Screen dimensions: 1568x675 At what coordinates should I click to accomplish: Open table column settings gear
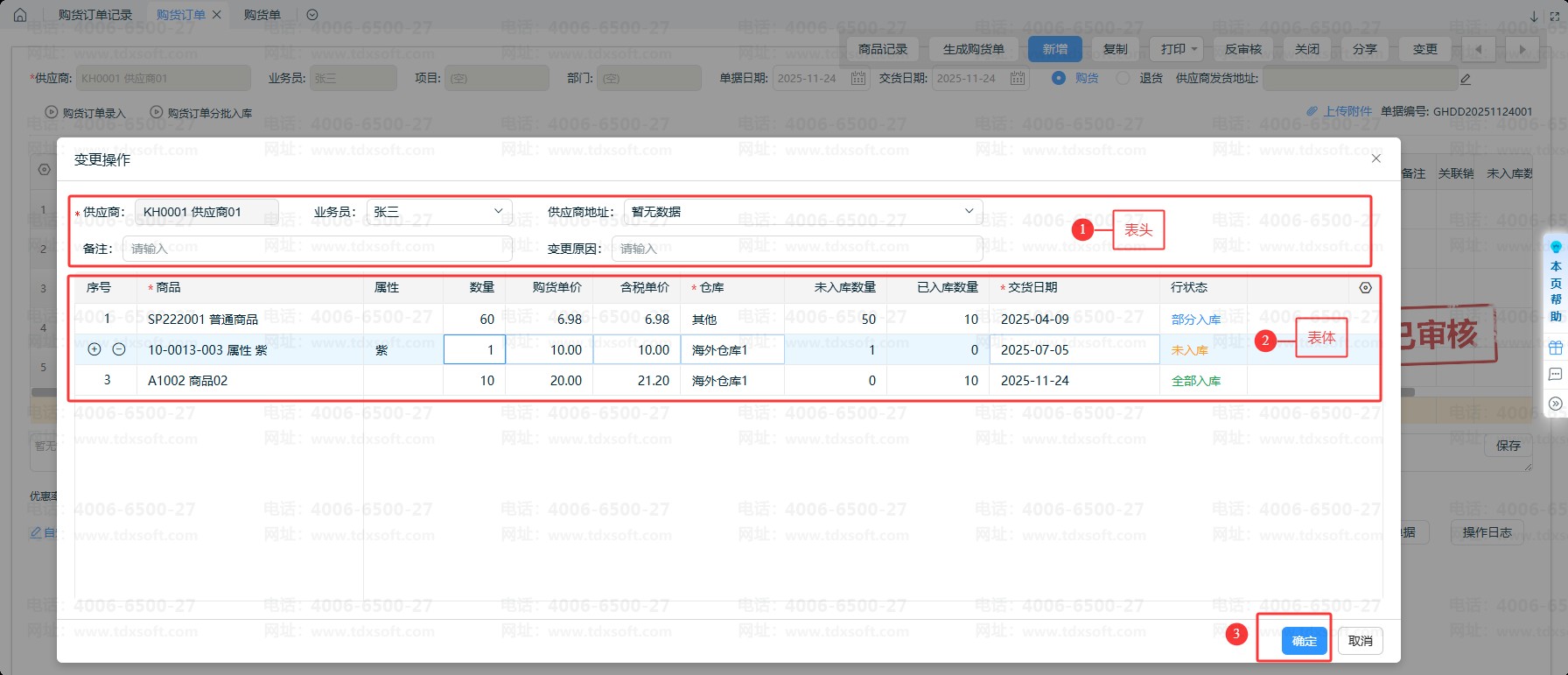(1365, 288)
